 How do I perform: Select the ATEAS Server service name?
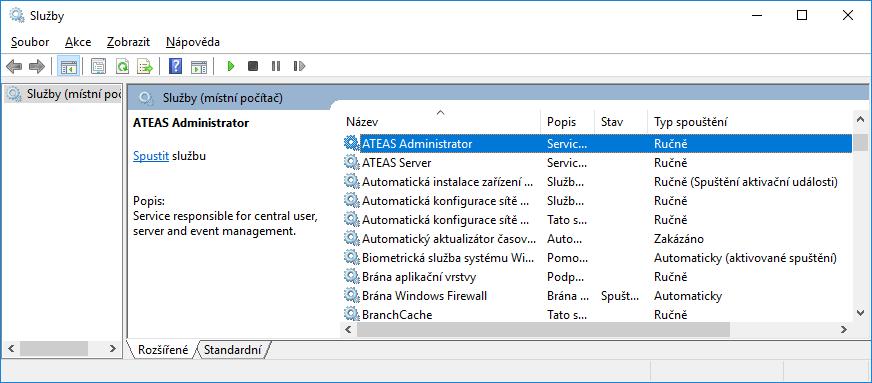coord(397,163)
